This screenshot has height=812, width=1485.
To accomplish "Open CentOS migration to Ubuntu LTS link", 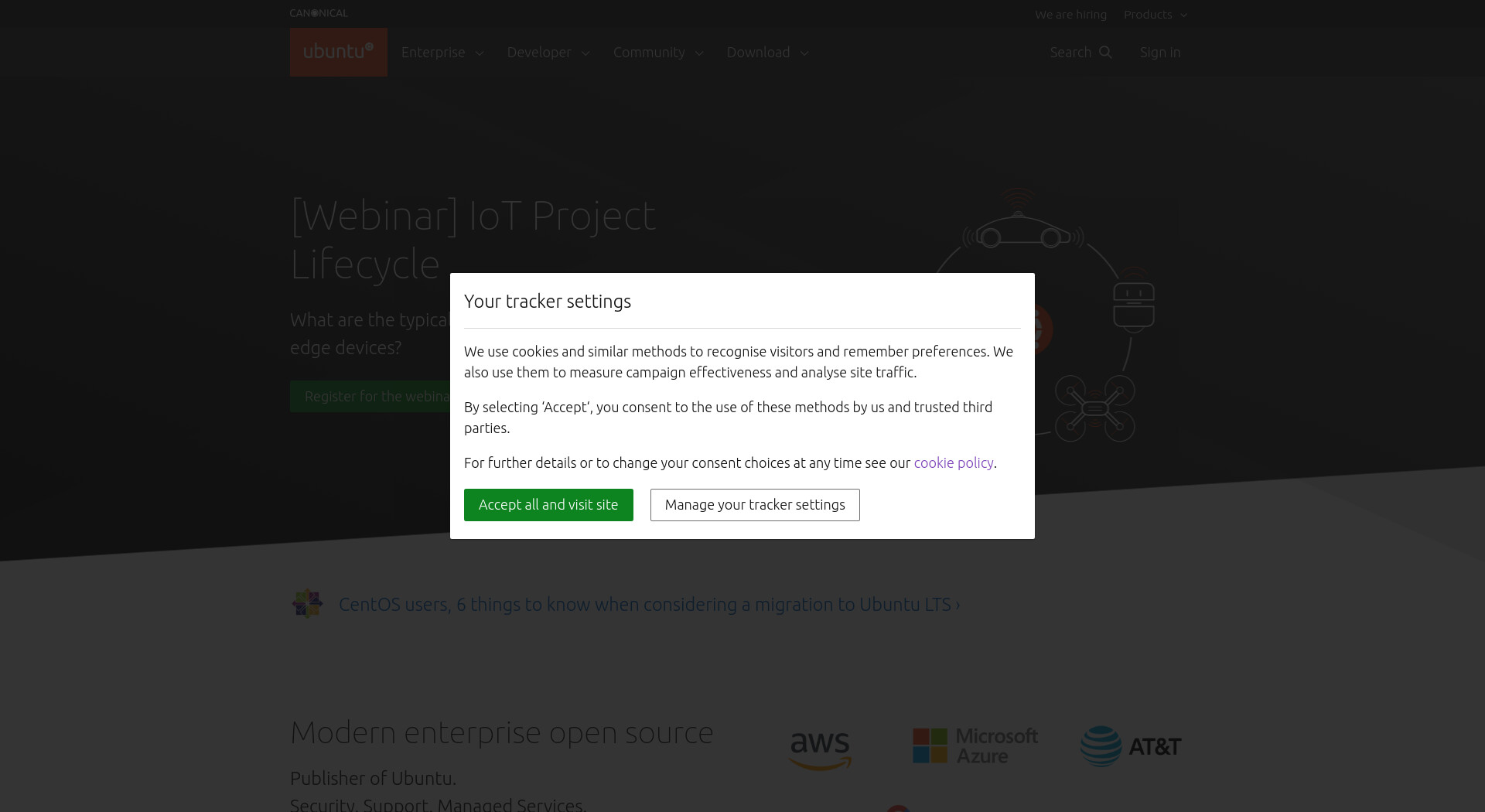I will [x=649, y=604].
